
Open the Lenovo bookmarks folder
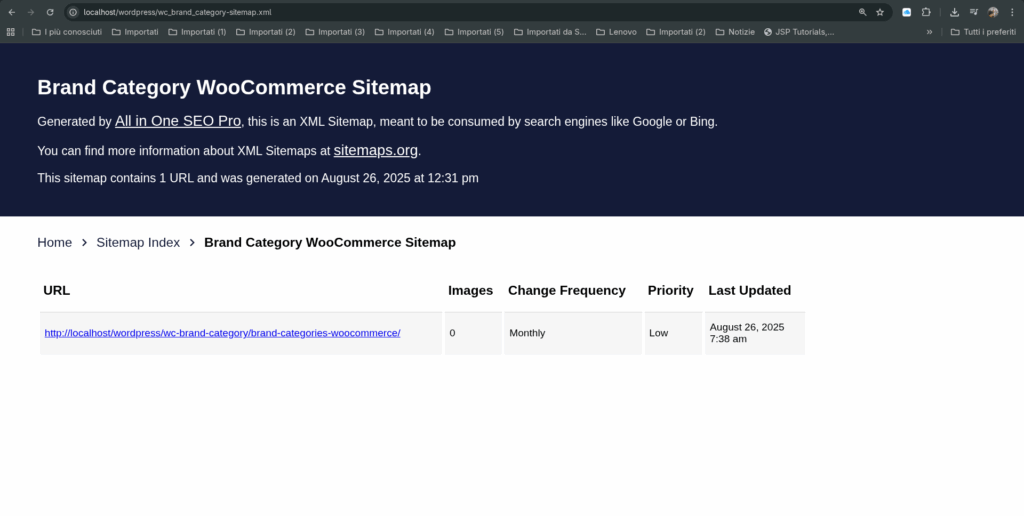(616, 31)
